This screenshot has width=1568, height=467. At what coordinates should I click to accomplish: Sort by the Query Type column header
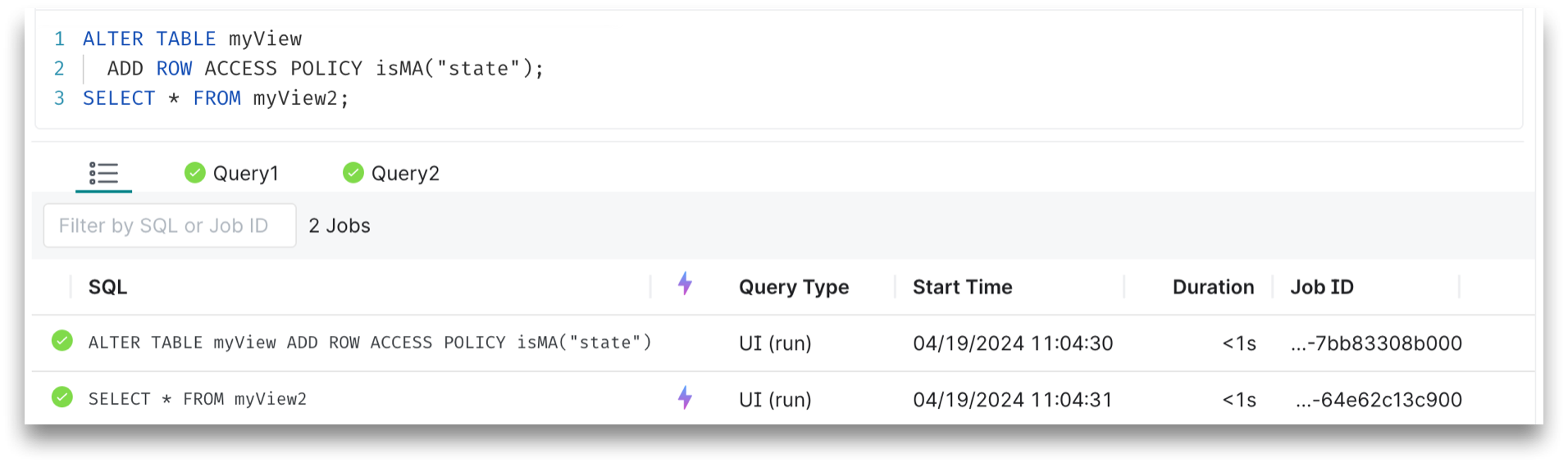pyautogui.click(x=793, y=288)
